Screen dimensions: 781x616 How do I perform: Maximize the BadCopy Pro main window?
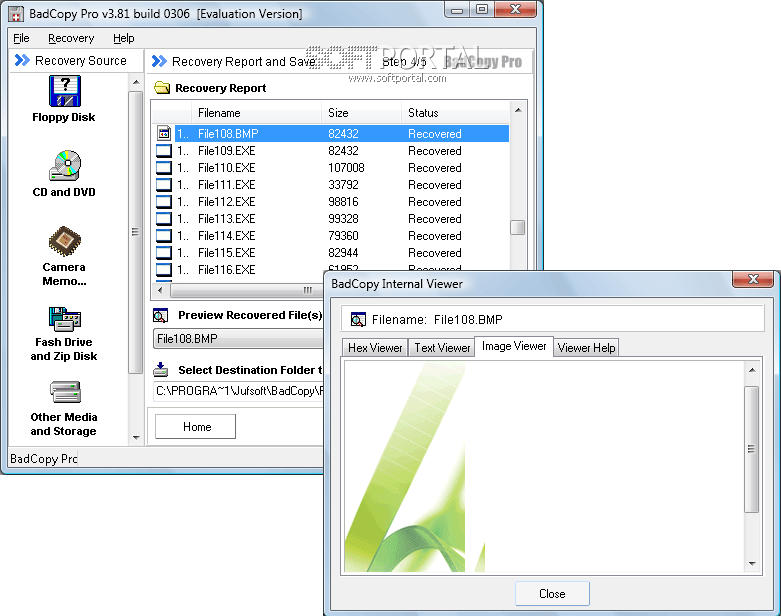click(x=482, y=10)
